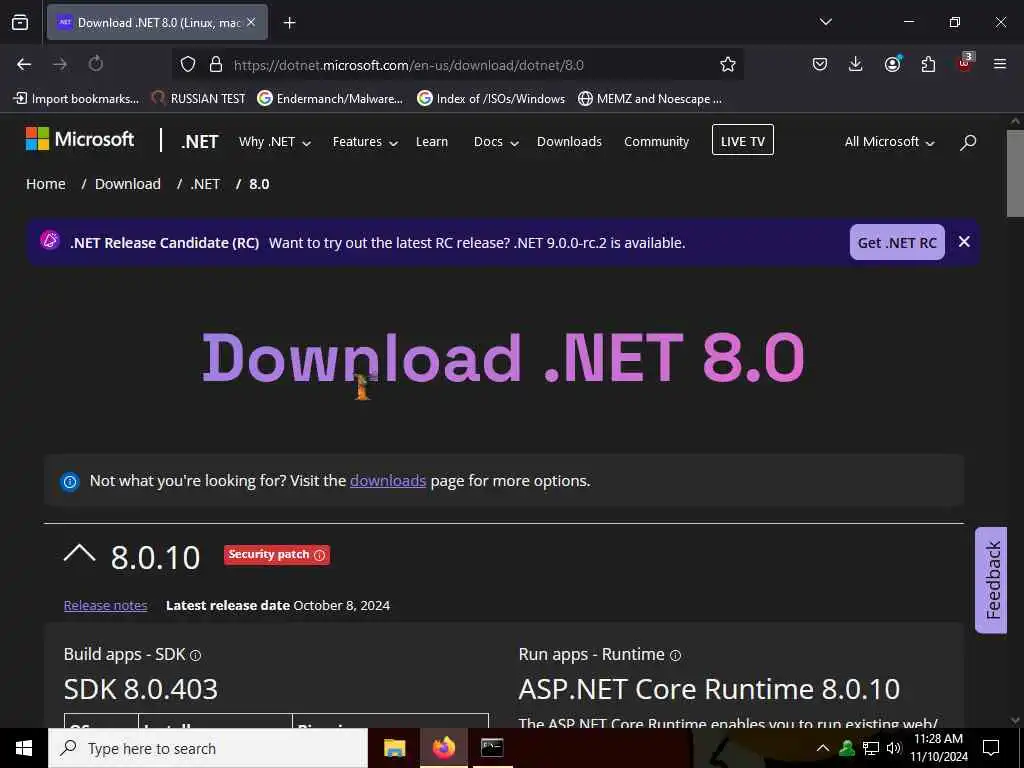The width and height of the screenshot is (1024, 768).
Task: Open the Firefox account icon
Action: (x=892, y=64)
